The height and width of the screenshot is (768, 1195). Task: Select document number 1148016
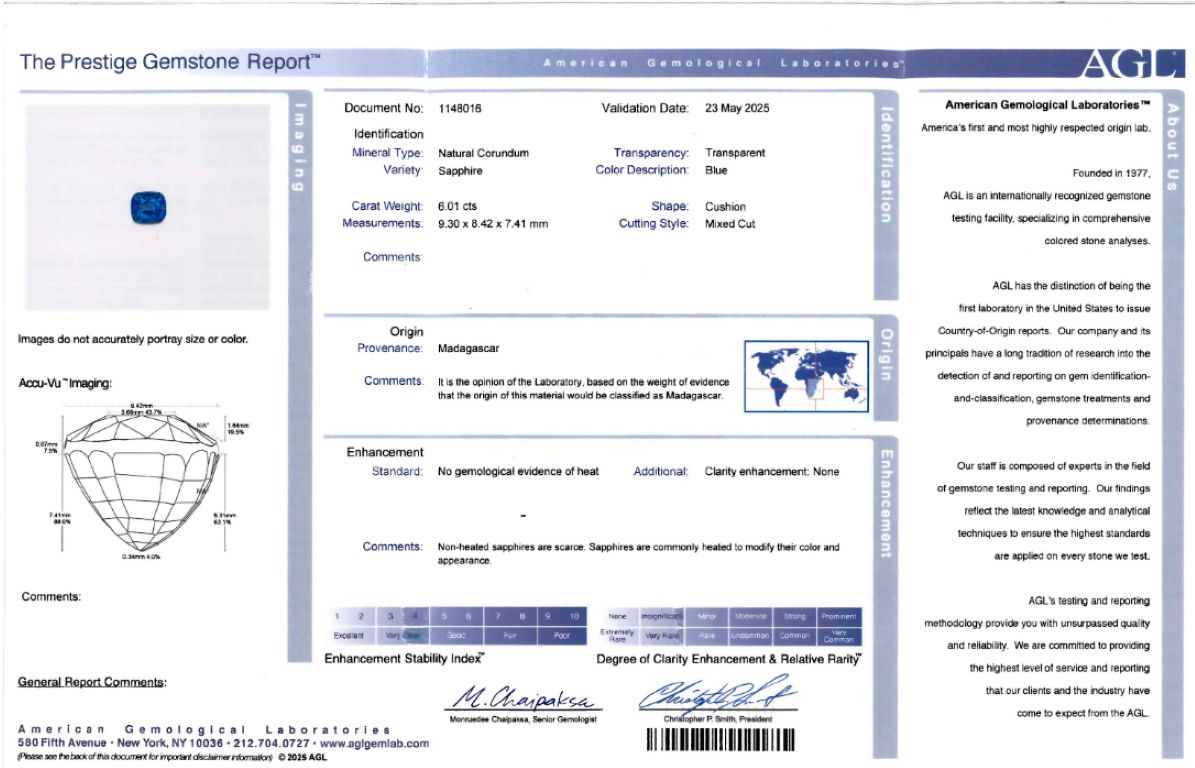click(460, 109)
